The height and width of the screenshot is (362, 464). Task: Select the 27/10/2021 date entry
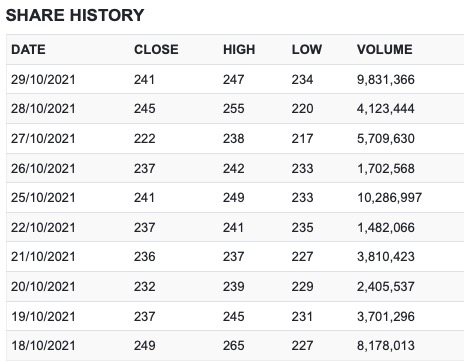coord(43,139)
